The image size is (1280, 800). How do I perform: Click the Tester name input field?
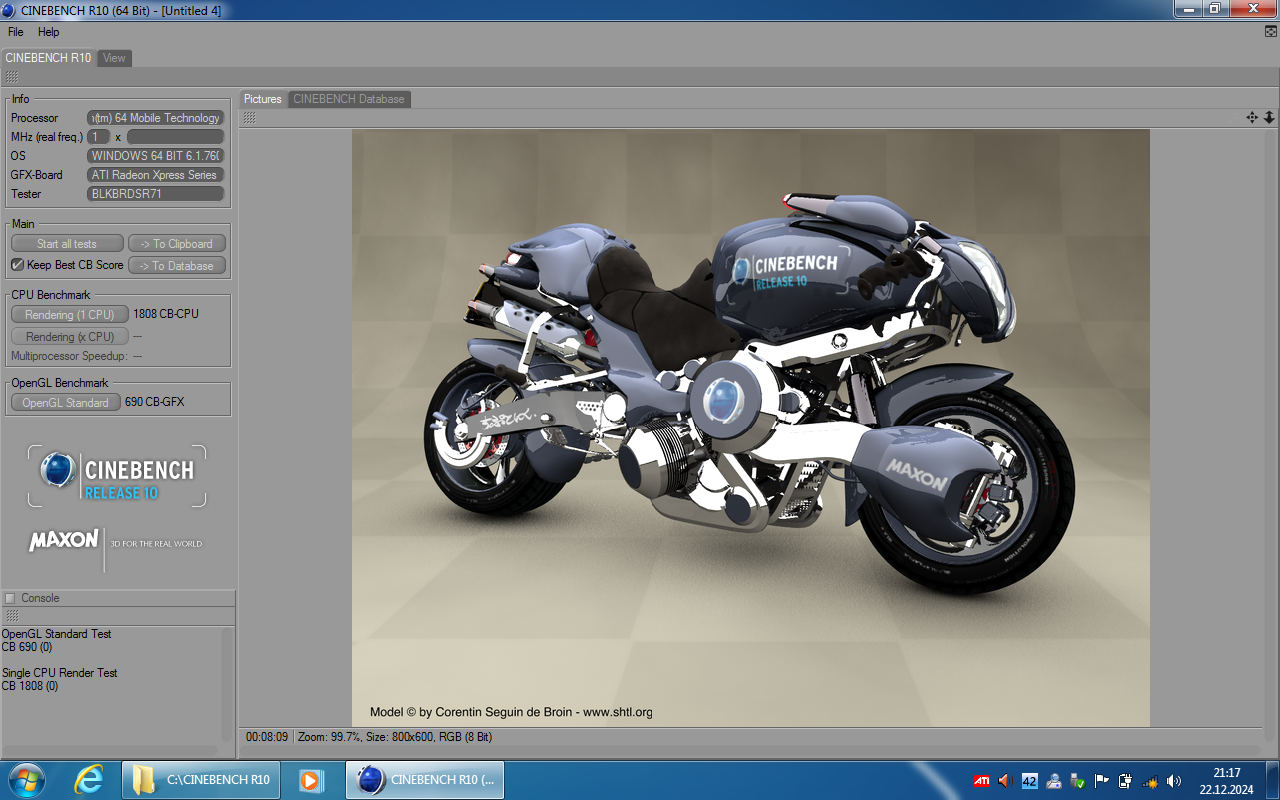[x=155, y=194]
